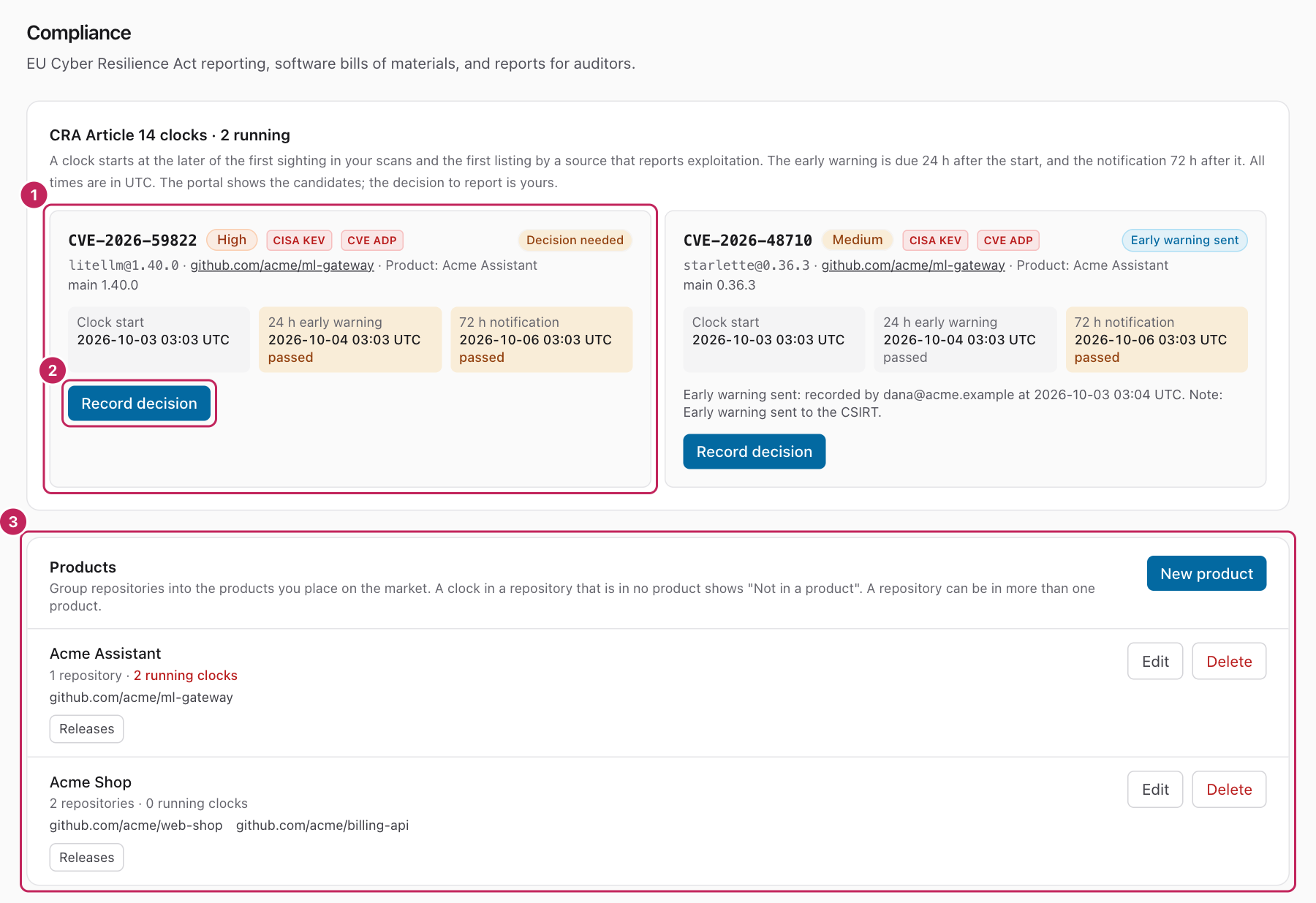Click CISA KEV tag on CVE-2026-48710

tap(935, 241)
